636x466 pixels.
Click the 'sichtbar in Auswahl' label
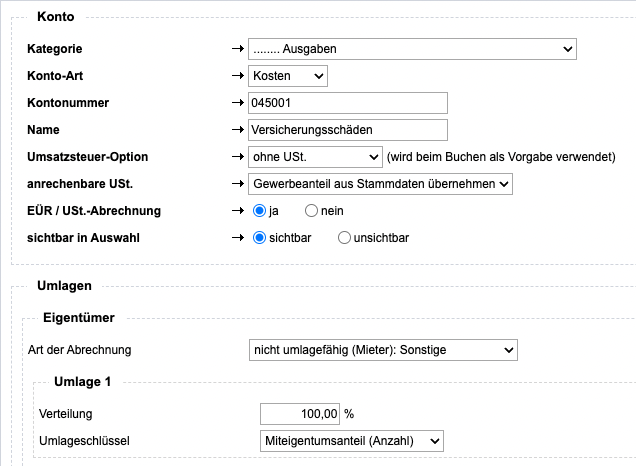pyautogui.click(x=84, y=238)
